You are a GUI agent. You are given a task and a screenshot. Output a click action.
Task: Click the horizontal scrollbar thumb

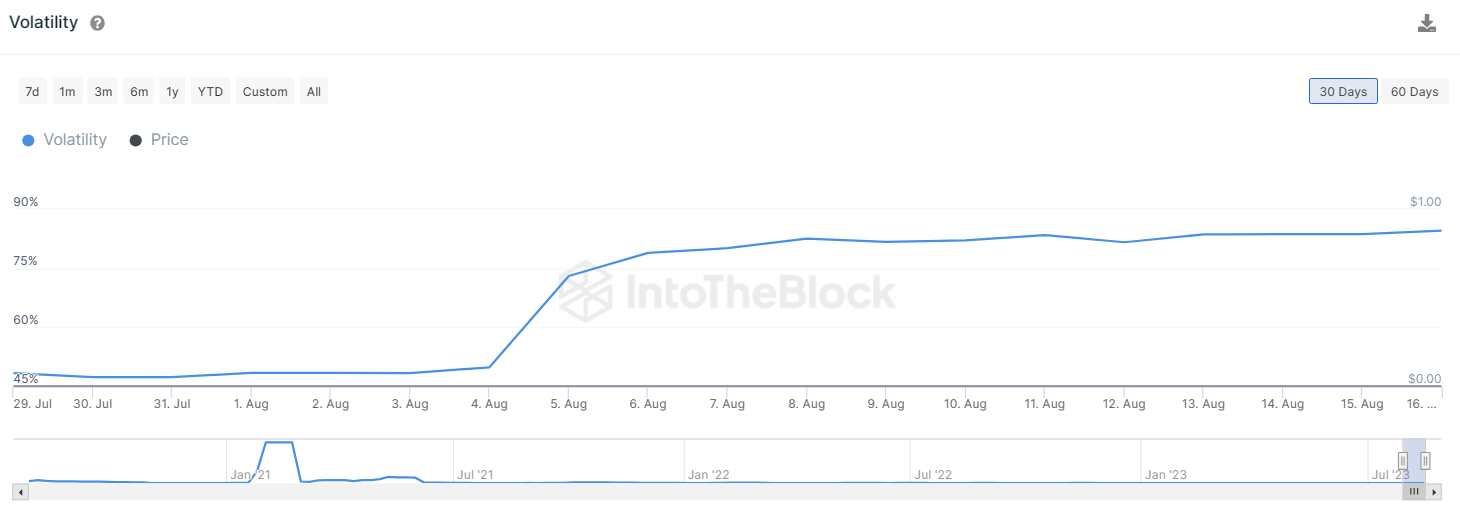click(x=1414, y=492)
